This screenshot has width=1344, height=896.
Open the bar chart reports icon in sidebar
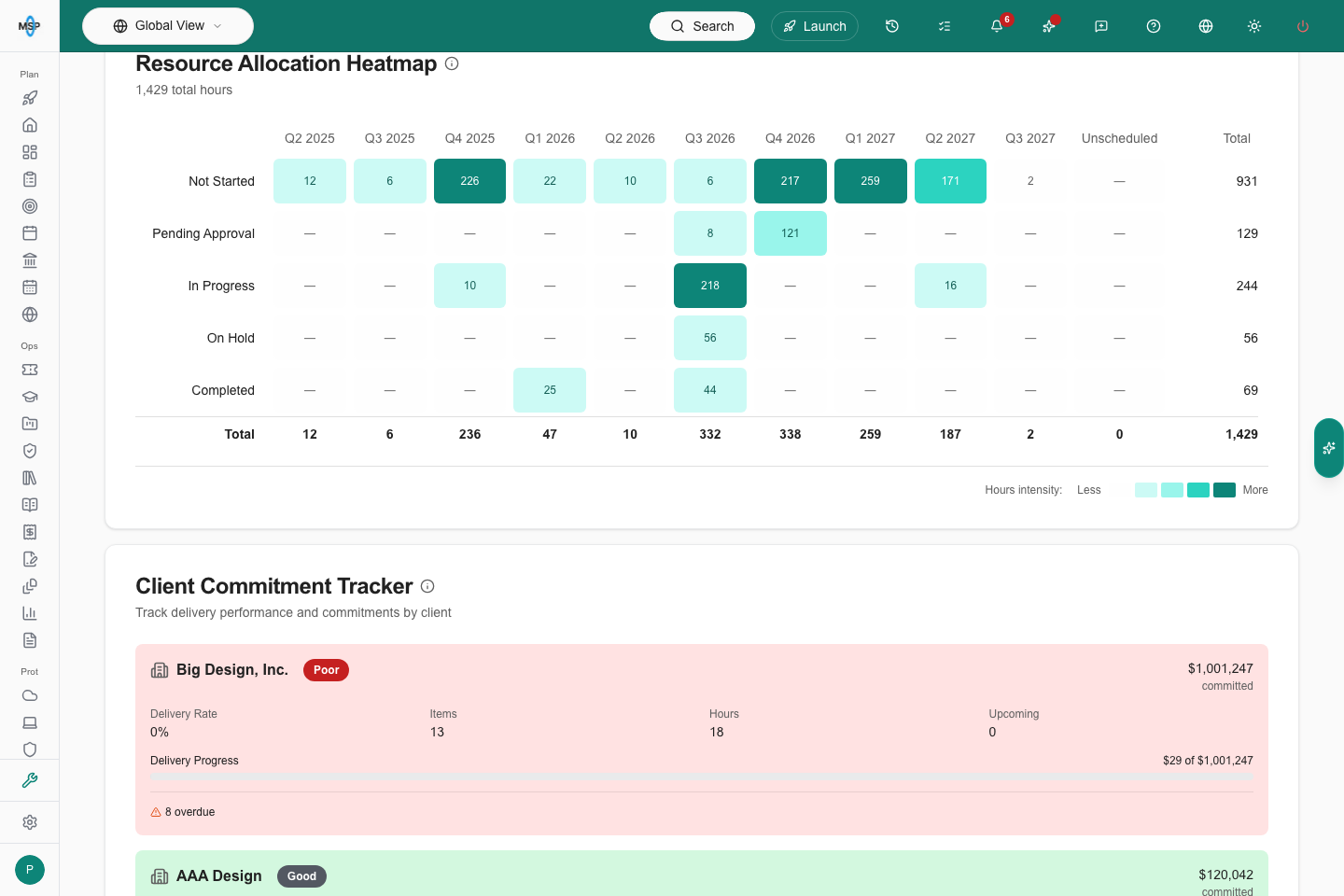pos(30,613)
